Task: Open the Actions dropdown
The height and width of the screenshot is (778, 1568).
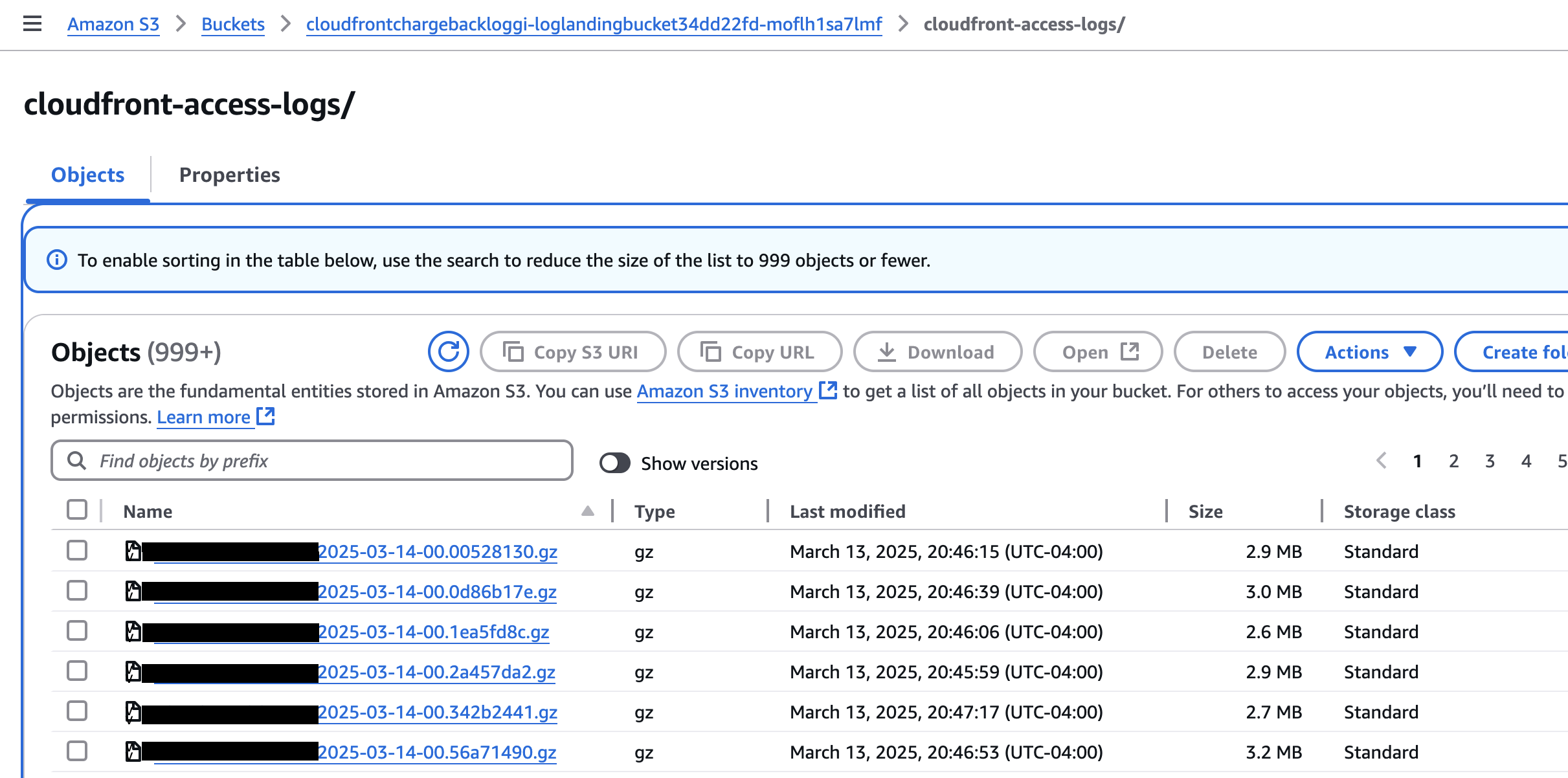Action: point(1369,351)
